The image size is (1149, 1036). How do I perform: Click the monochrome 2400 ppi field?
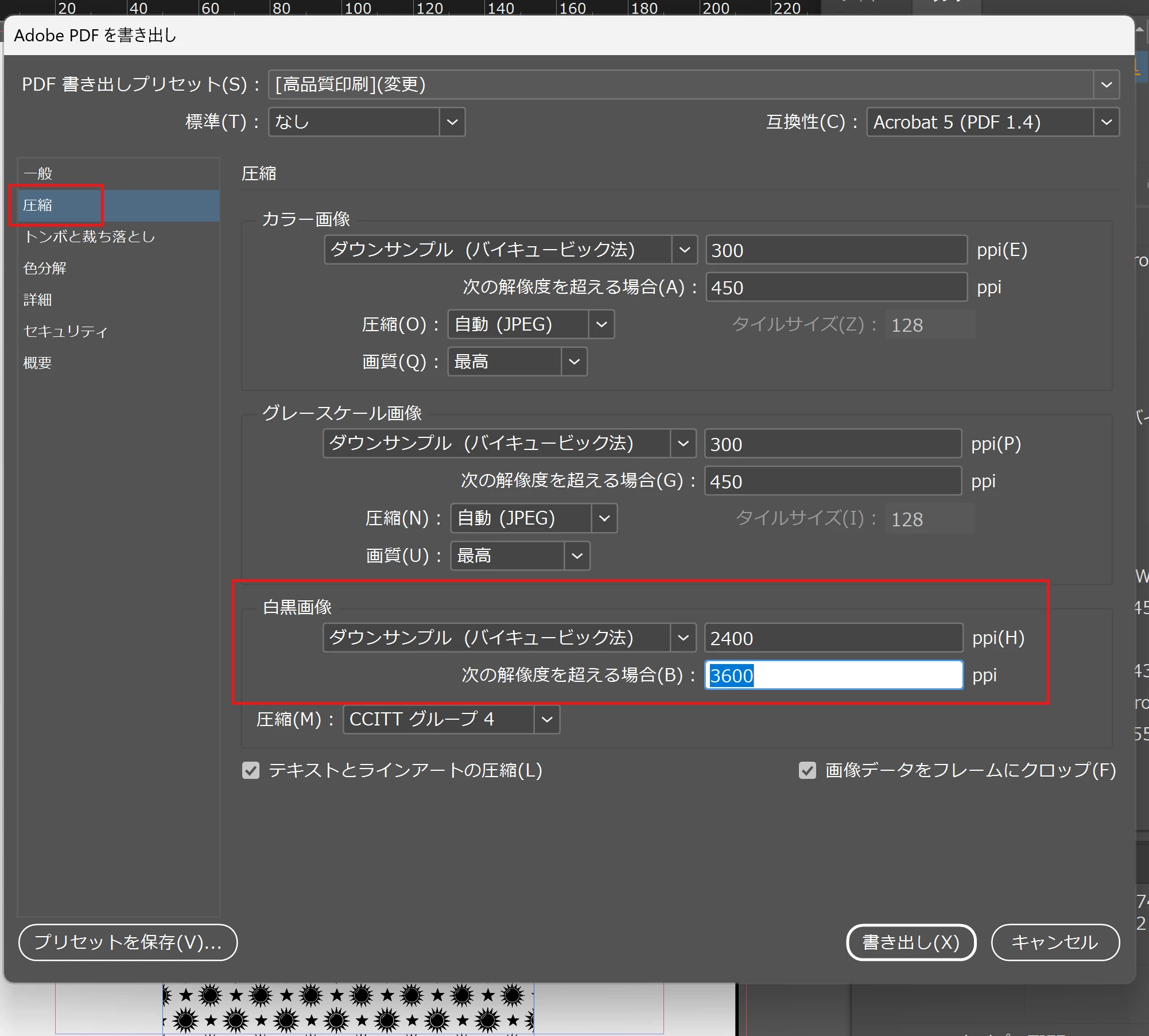click(x=833, y=638)
